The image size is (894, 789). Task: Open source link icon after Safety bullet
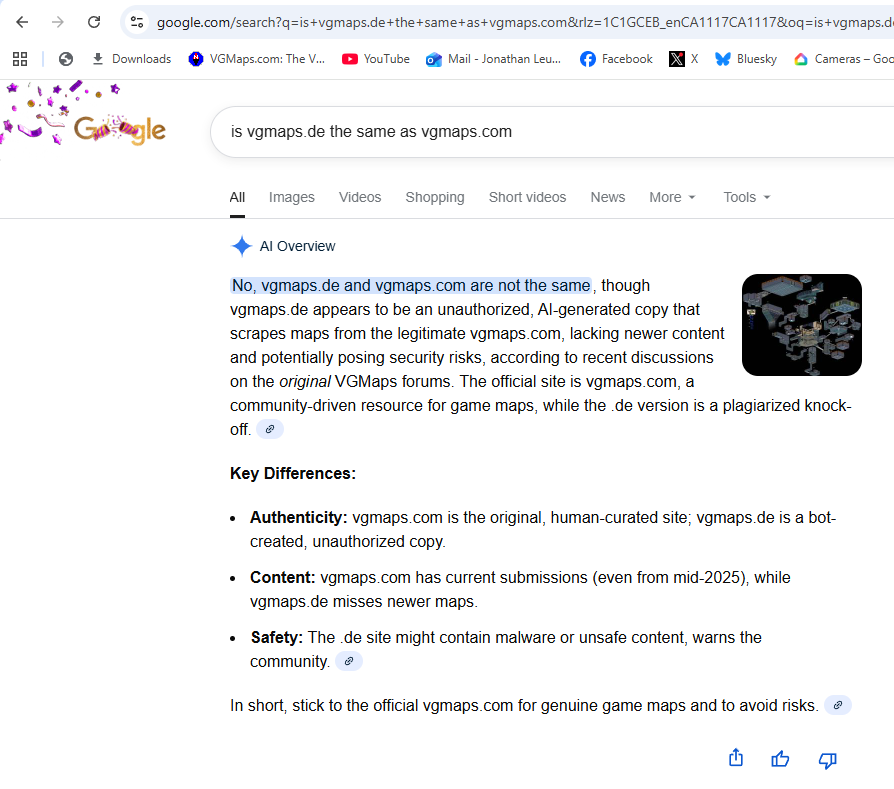(x=348, y=661)
